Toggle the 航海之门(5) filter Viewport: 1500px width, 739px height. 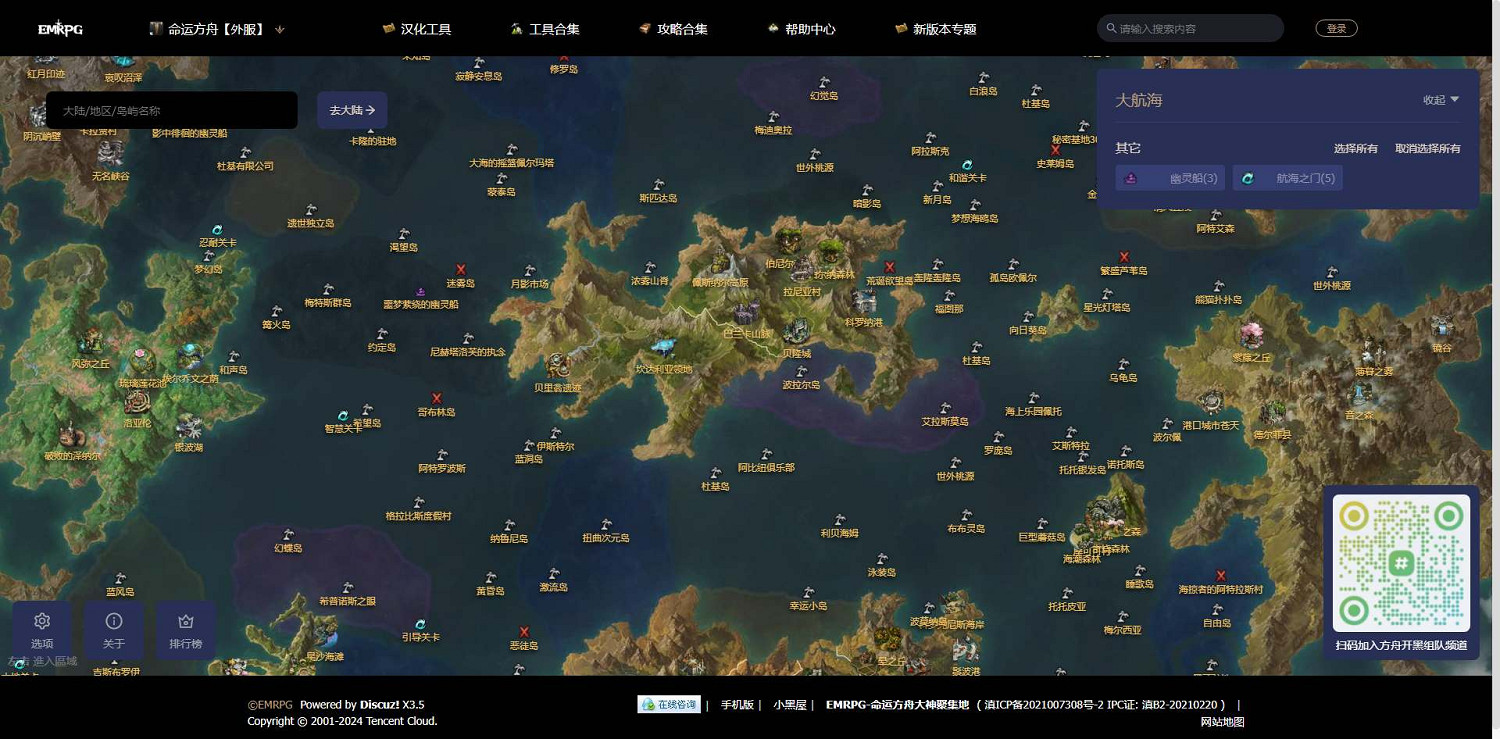(1287, 178)
